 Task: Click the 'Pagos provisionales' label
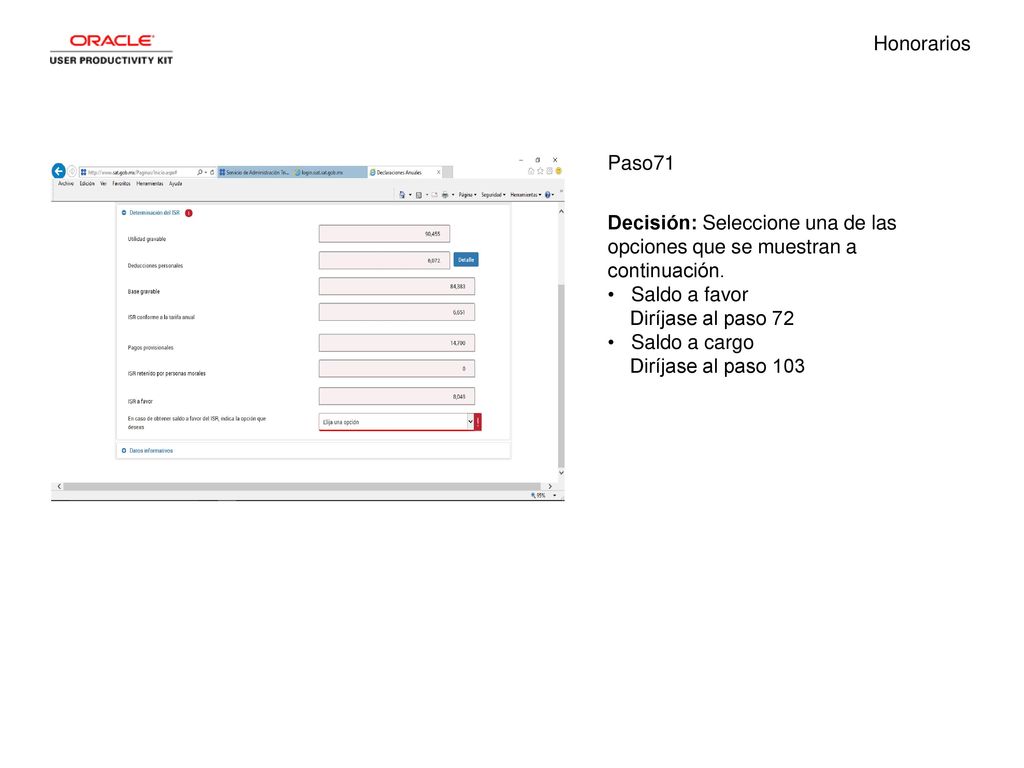pos(150,348)
